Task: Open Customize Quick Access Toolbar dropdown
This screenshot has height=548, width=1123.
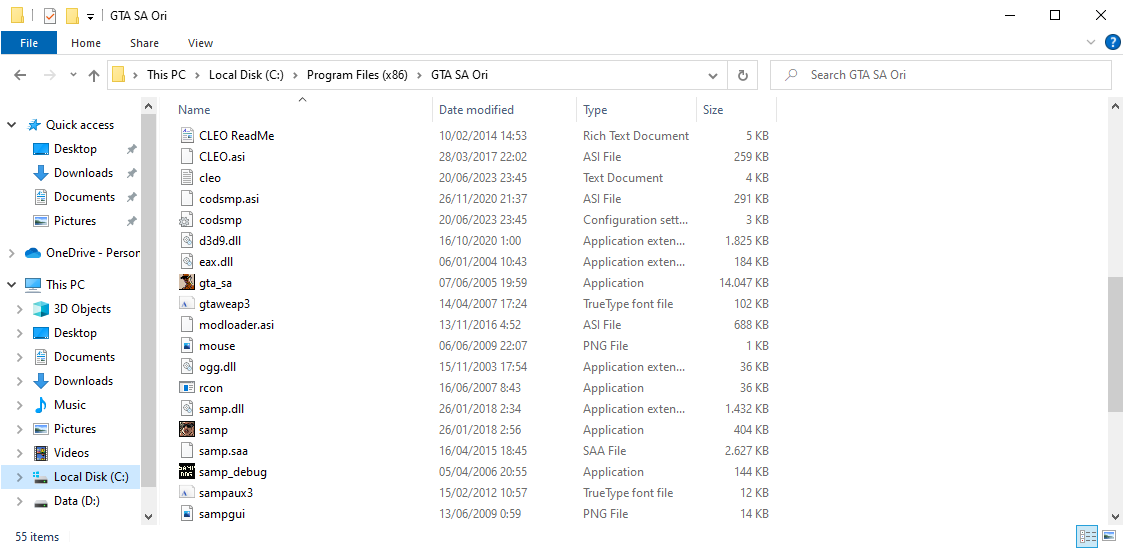Action: pos(90,16)
